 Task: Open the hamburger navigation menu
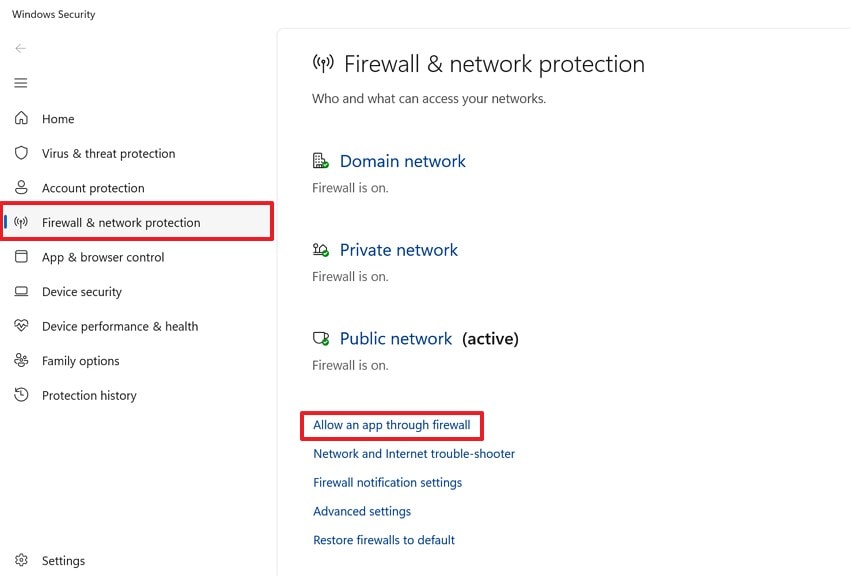coord(20,83)
